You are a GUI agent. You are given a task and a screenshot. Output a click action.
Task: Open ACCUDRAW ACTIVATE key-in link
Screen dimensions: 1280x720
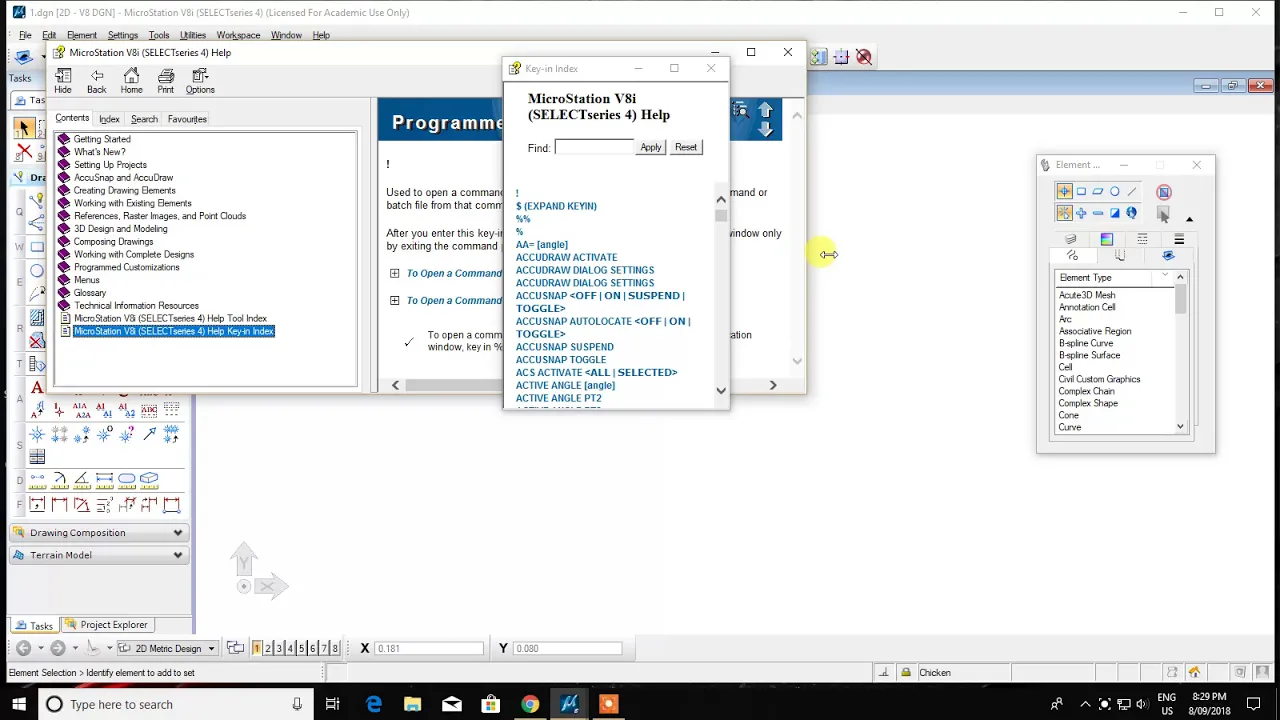click(x=567, y=257)
